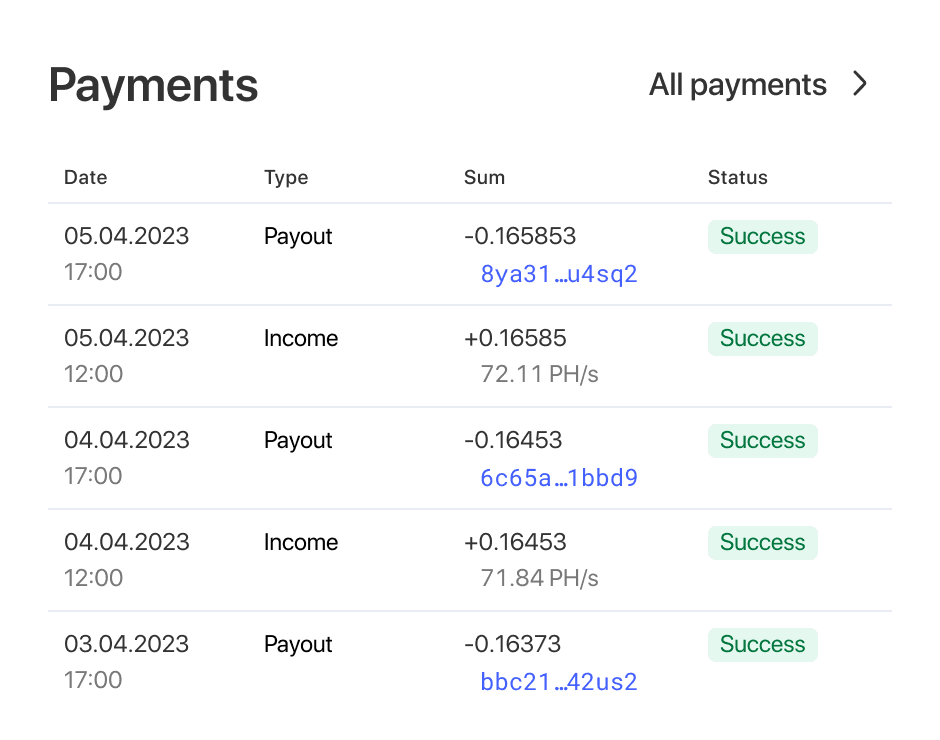The height and width of the screenshot is (740, 940).
Task: Click date 04.04.2023 of the Payout row
Action: [126, 440]
